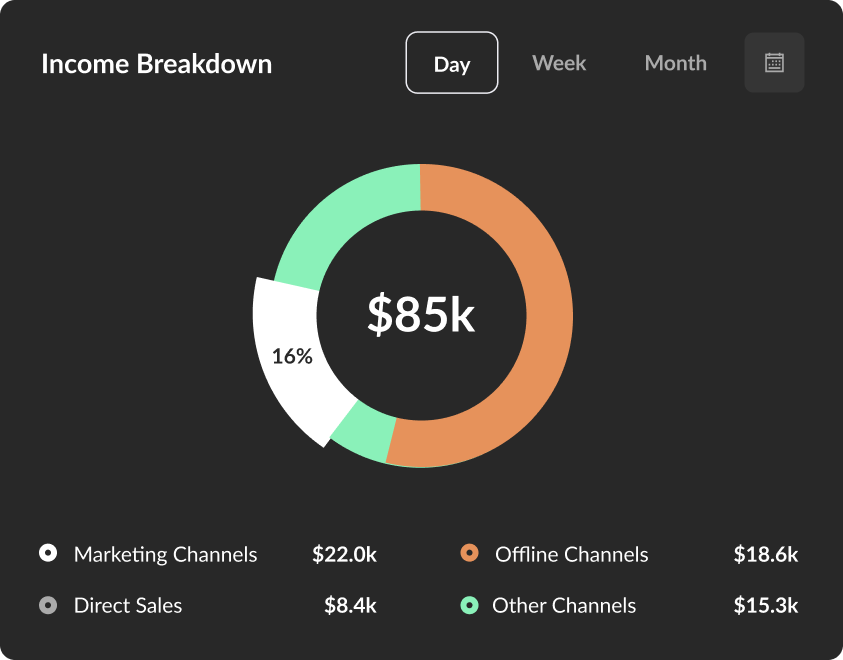Open the Month view

pos(675,63)
